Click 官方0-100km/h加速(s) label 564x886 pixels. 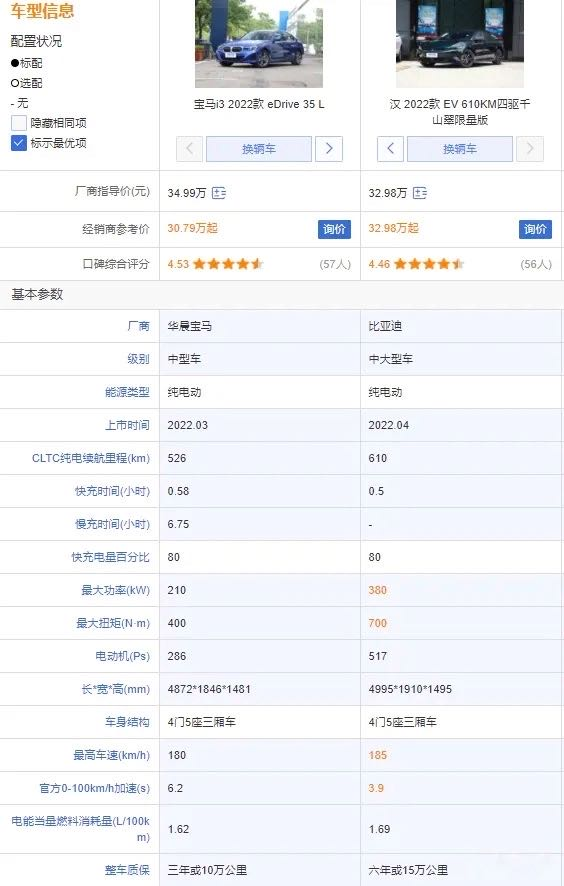pyautogui.click(x=94, y=788)
